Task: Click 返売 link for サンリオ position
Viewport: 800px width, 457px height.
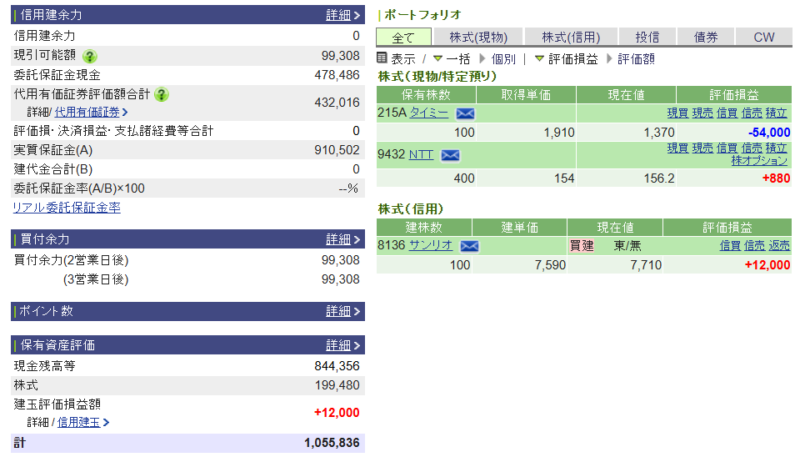Action: 778,246
